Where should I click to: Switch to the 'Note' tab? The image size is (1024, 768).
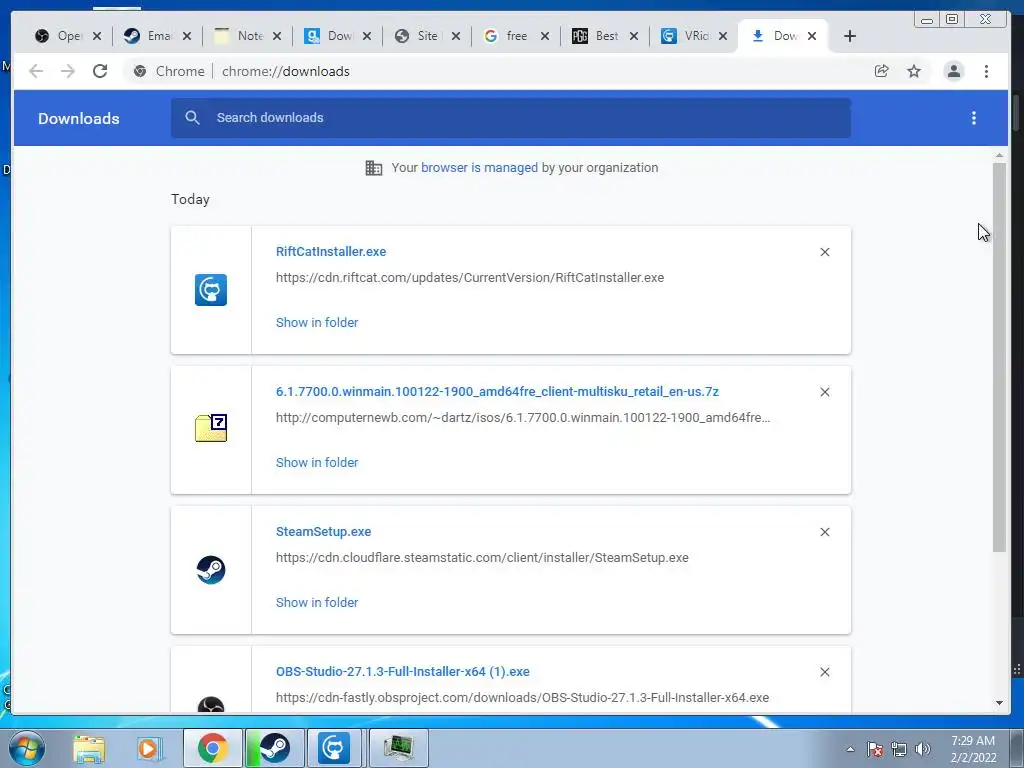pos(240,36)
